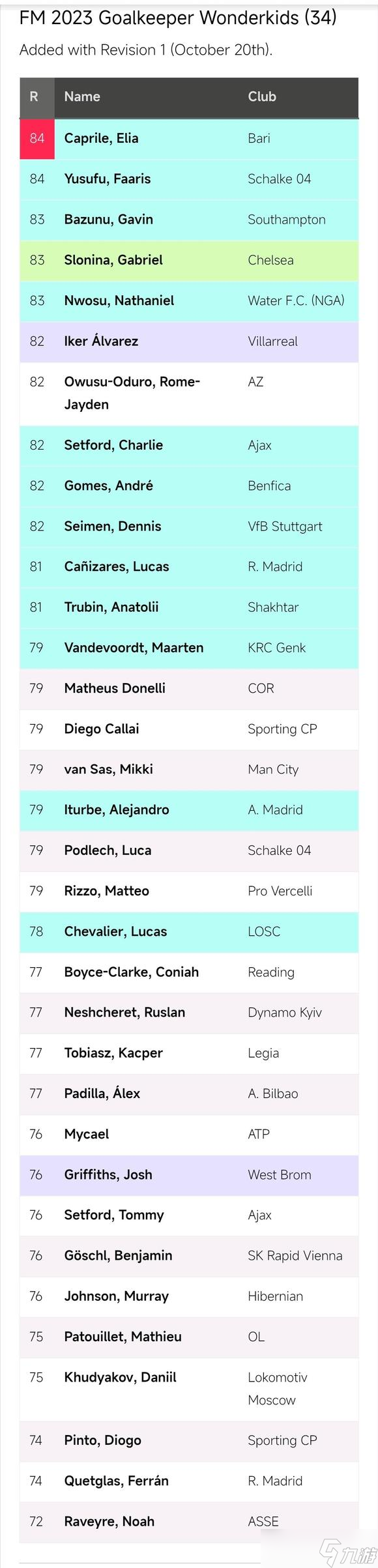Click Slonina, Gabriel in green row
This screenshot has width=378, height=1568.
113,259
